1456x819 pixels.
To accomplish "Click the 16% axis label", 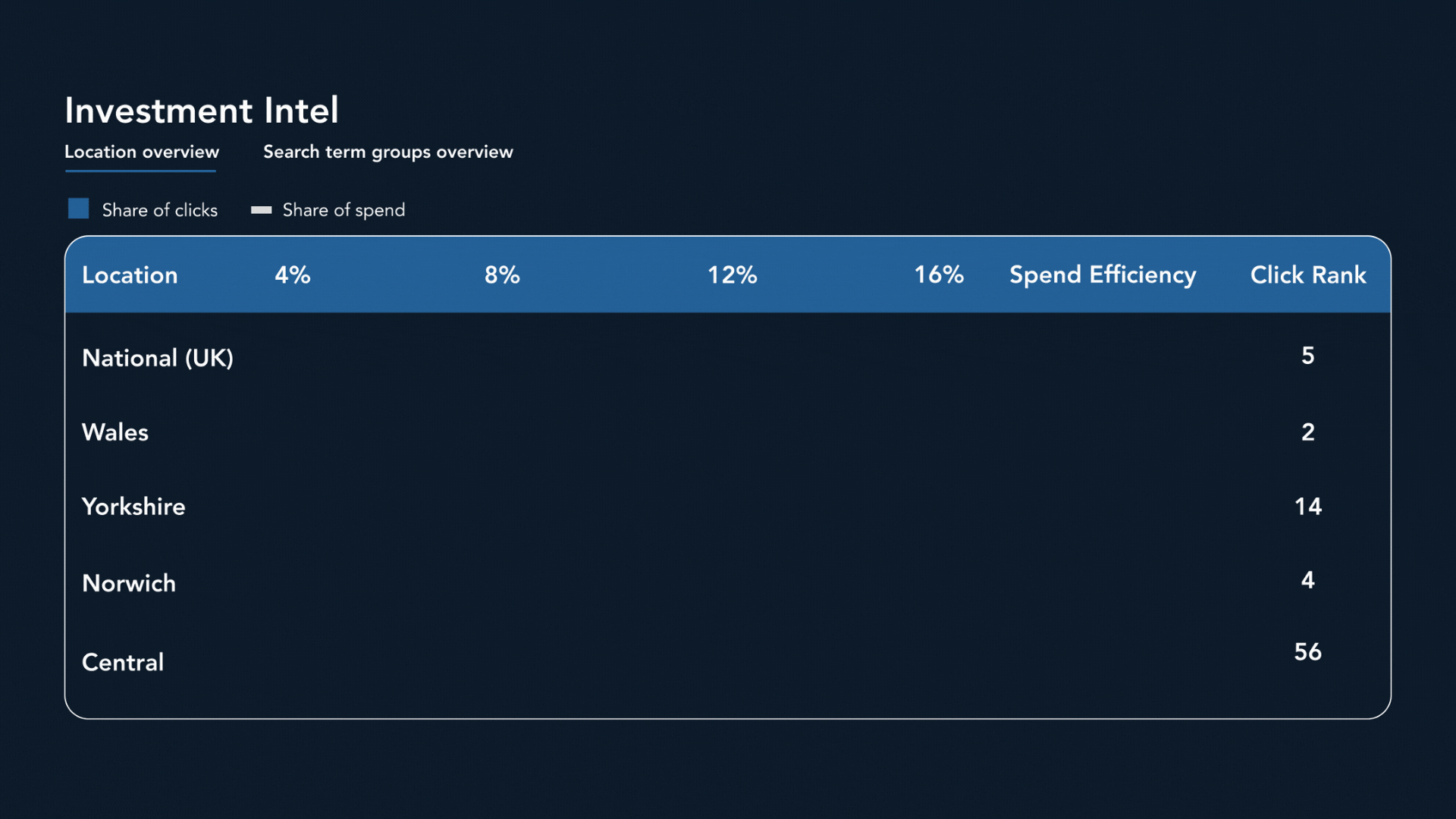I will [938, 275].
